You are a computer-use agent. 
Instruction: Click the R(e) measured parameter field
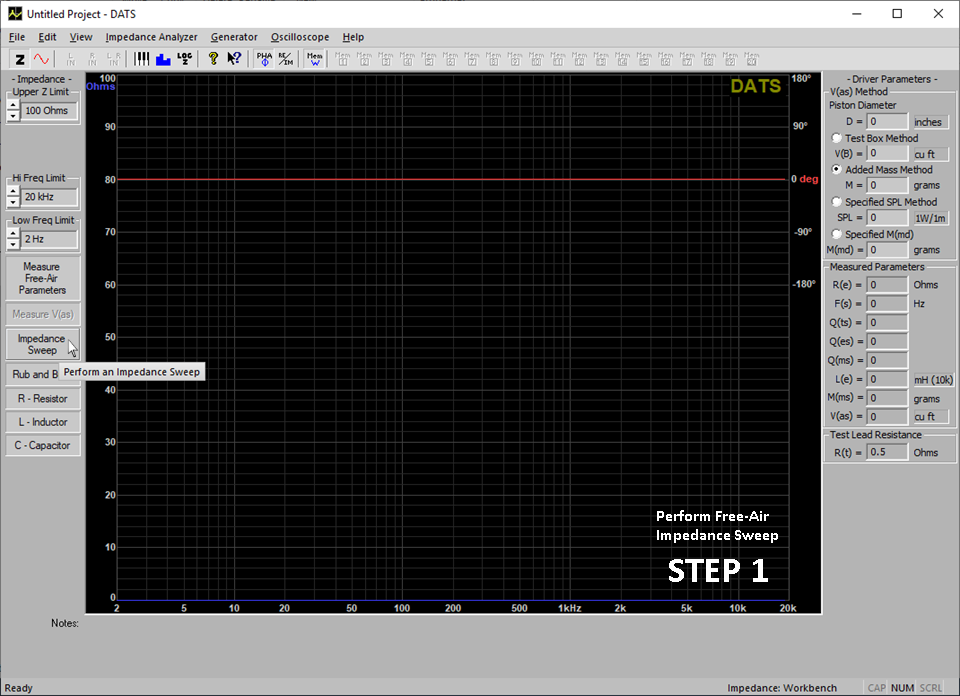[887, 285]
